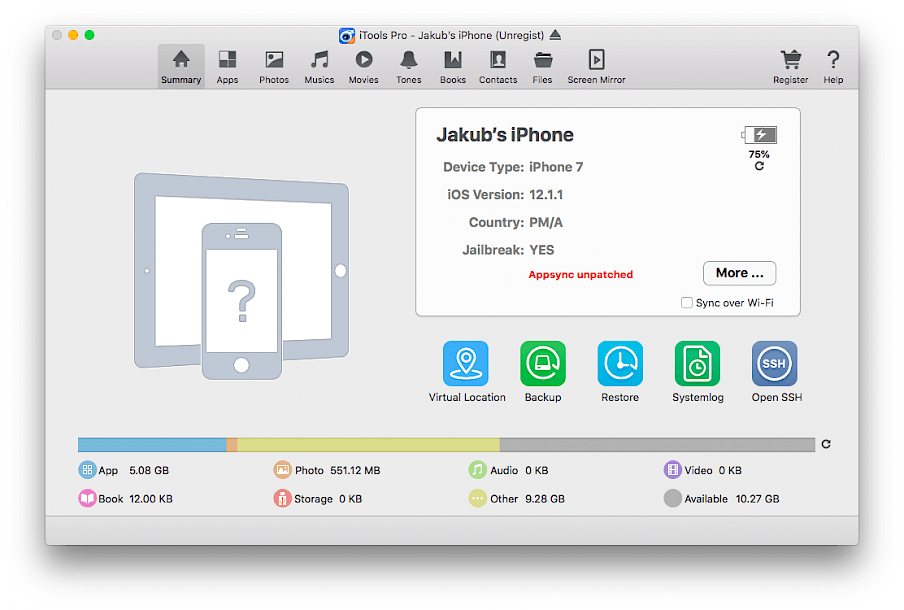Open the Photos tab

click(x=274, y=66)
